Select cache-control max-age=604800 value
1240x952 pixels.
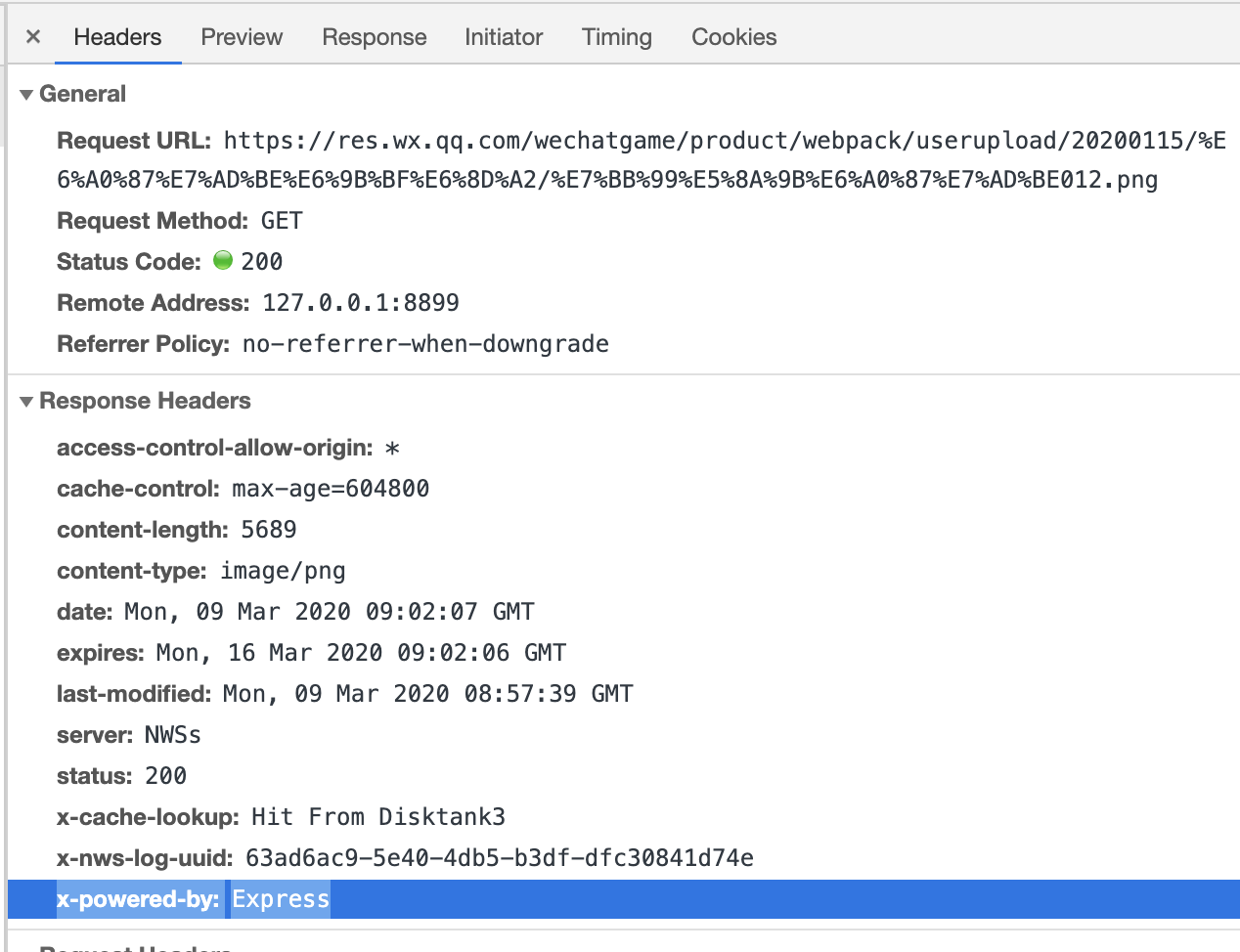click(x=331, y=489)
